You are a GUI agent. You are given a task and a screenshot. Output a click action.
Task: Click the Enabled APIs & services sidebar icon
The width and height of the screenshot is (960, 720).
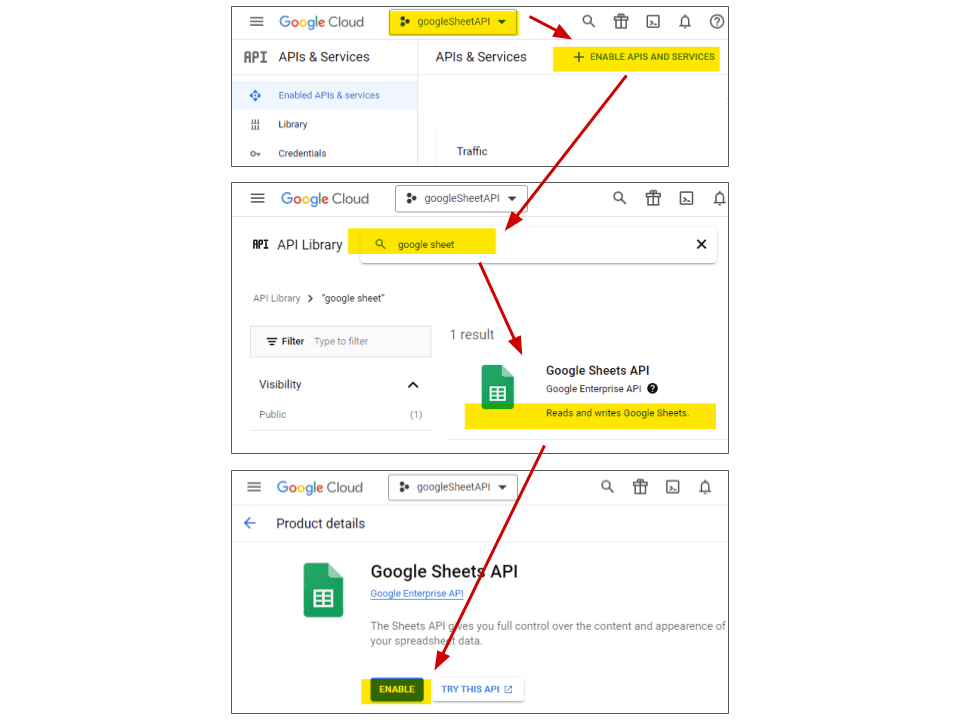255,96
